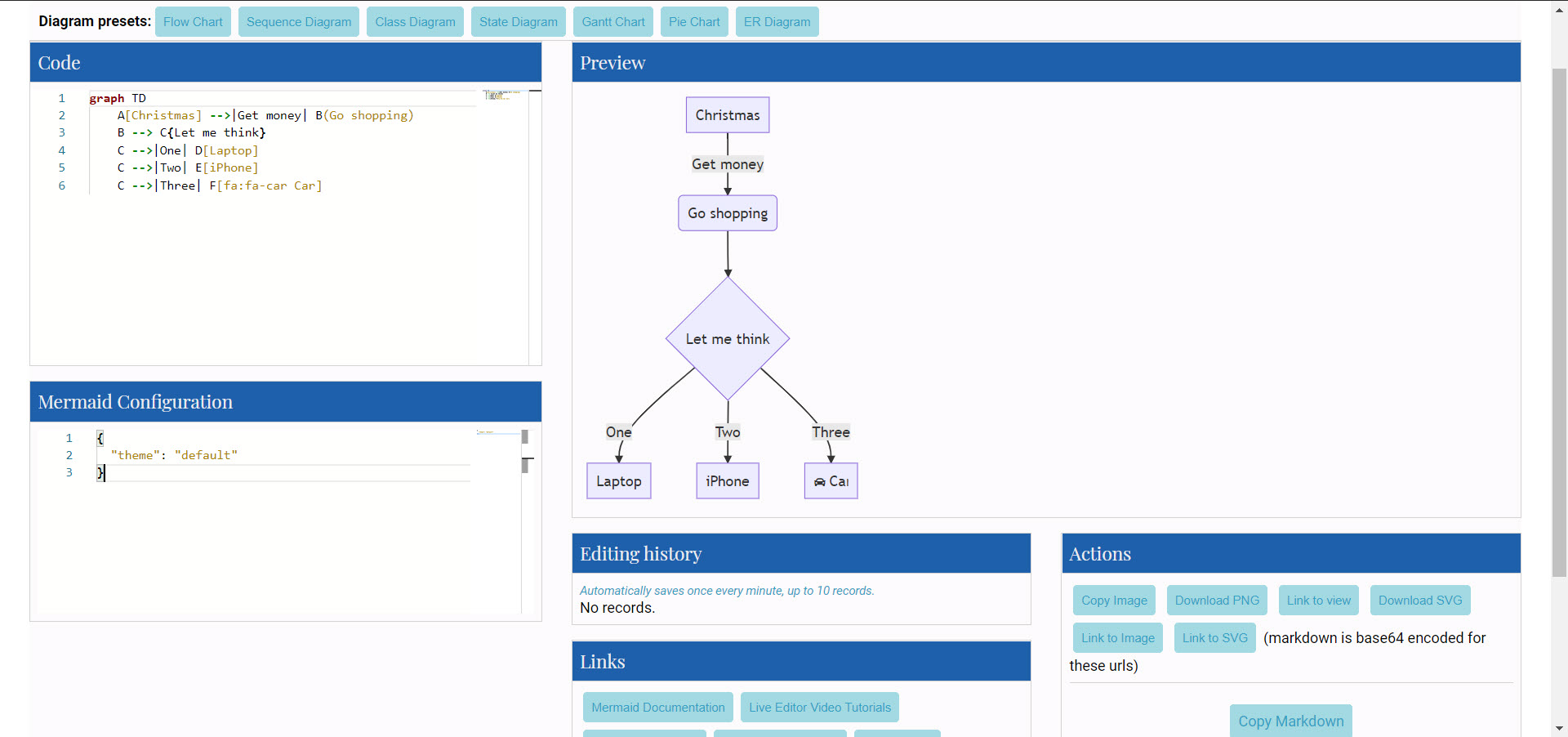
Task: Click the Mermaid Configuration panel header
Action: (286, 402)
